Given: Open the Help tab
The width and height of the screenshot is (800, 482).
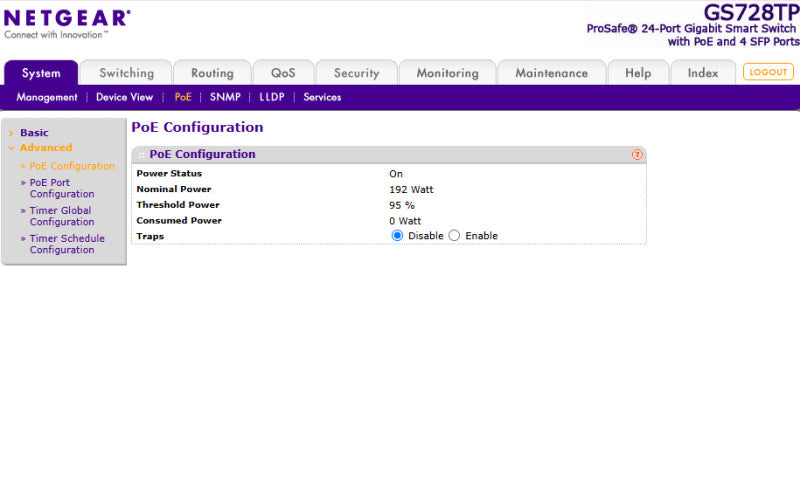Looking at the screenshot, I should pyautogui.click(x=638, y=73).
